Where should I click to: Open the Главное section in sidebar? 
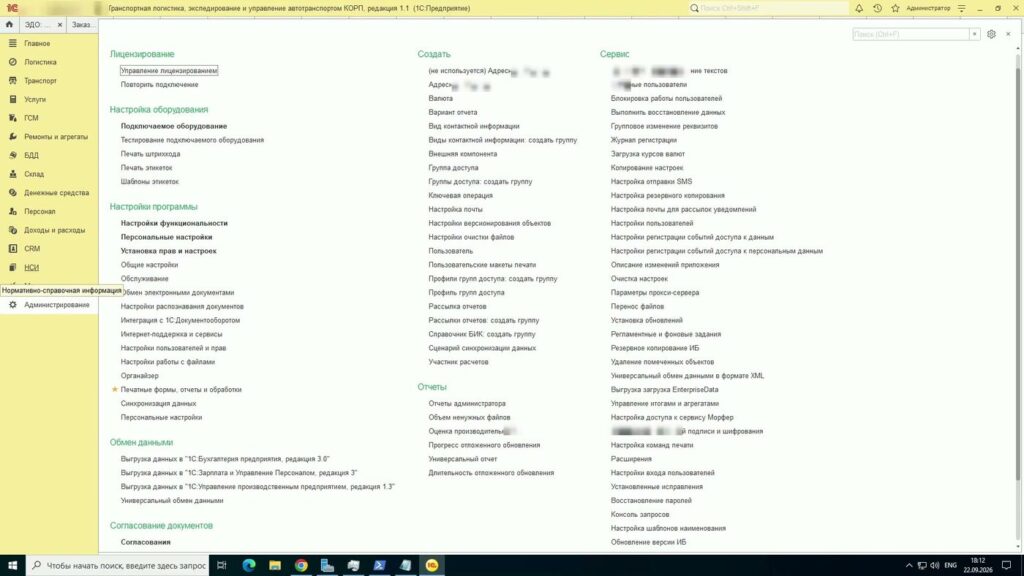[x=37, y=43]
